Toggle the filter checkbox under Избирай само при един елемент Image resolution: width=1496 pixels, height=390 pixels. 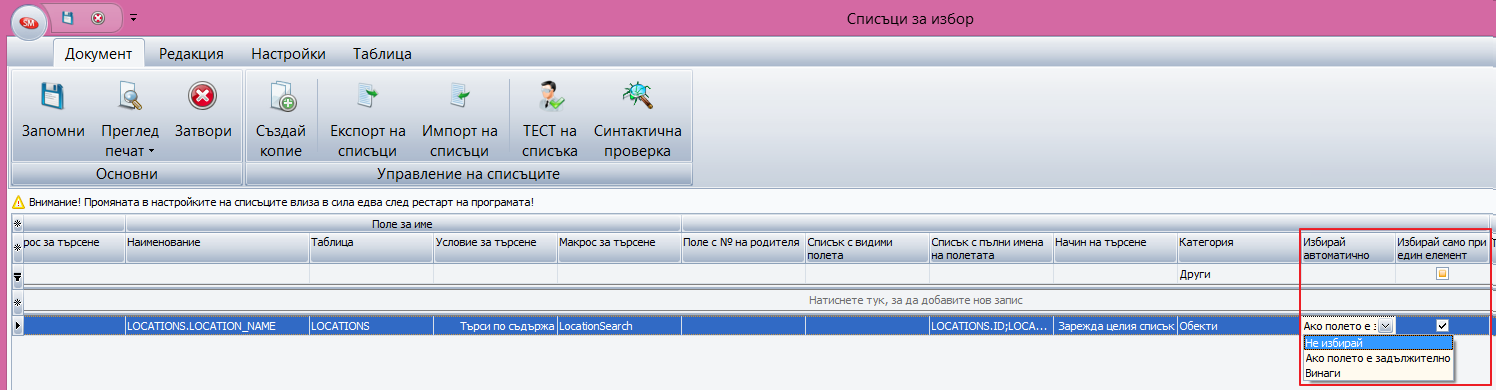pyautogui.click(x=1442, y=274)
